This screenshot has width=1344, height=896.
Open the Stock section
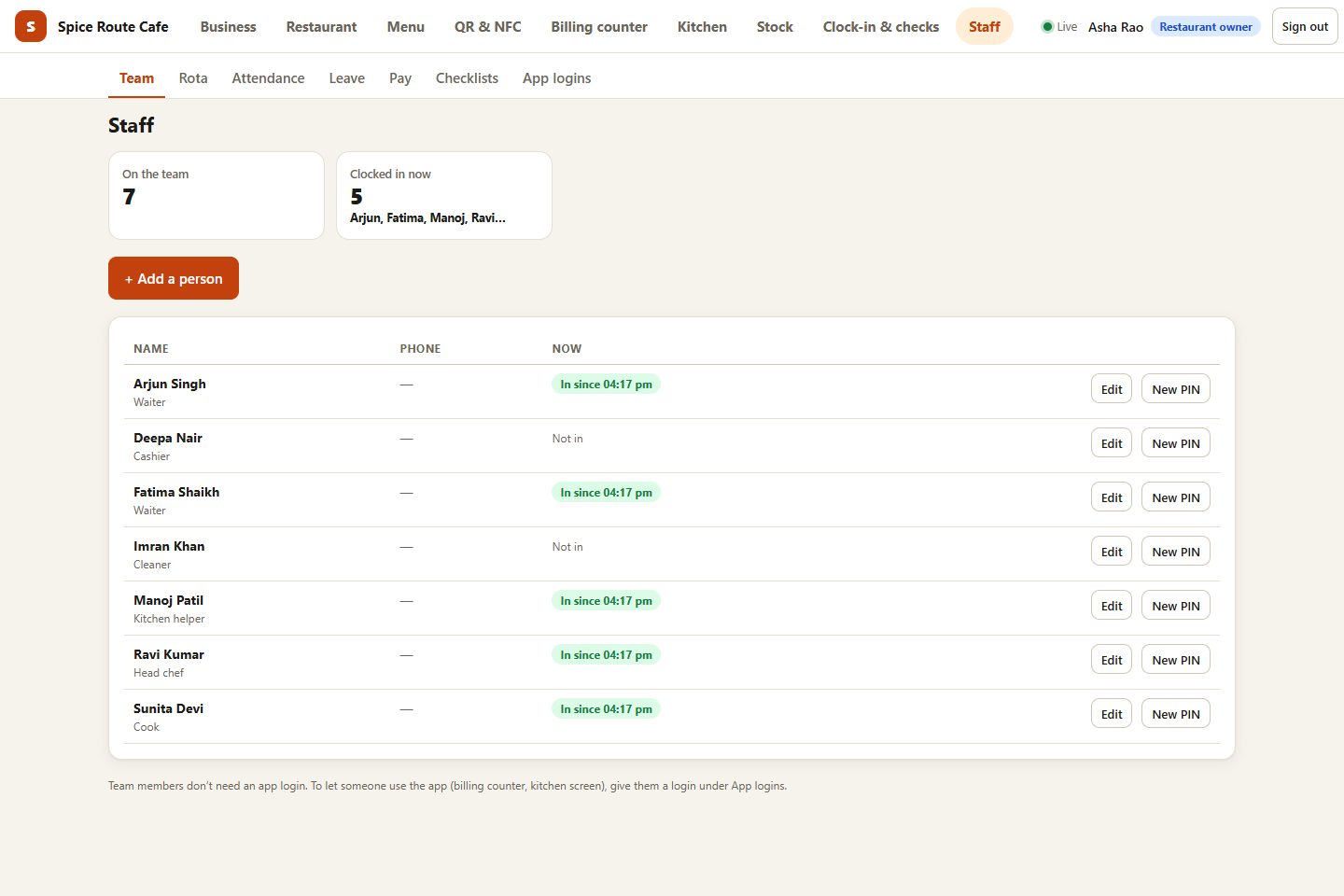[775, 26]
